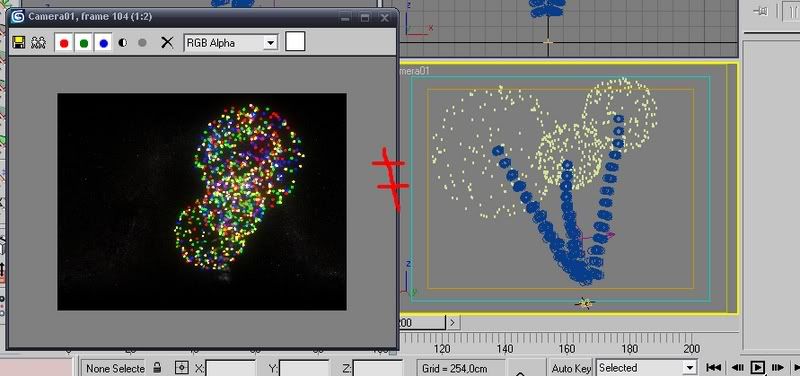Click the transform type-in mode icon
800x376 pixels.
point(182,367)
